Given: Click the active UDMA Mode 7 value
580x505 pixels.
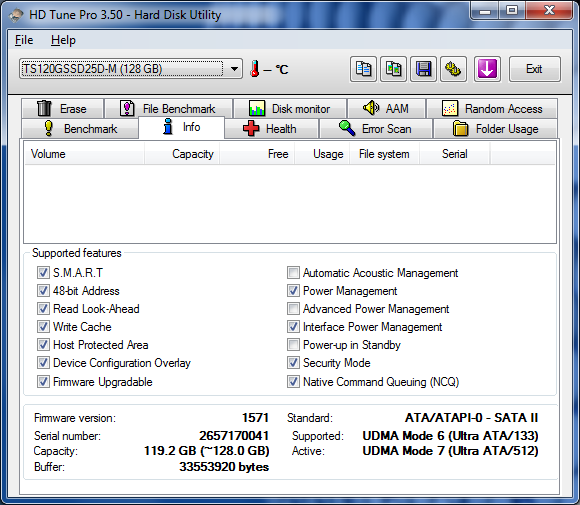Looking at the screenshot, I should point(450,451).
